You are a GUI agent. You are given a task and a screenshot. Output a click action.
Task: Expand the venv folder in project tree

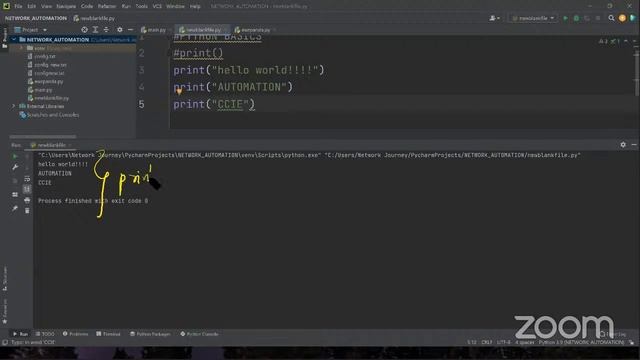(22, 48)
